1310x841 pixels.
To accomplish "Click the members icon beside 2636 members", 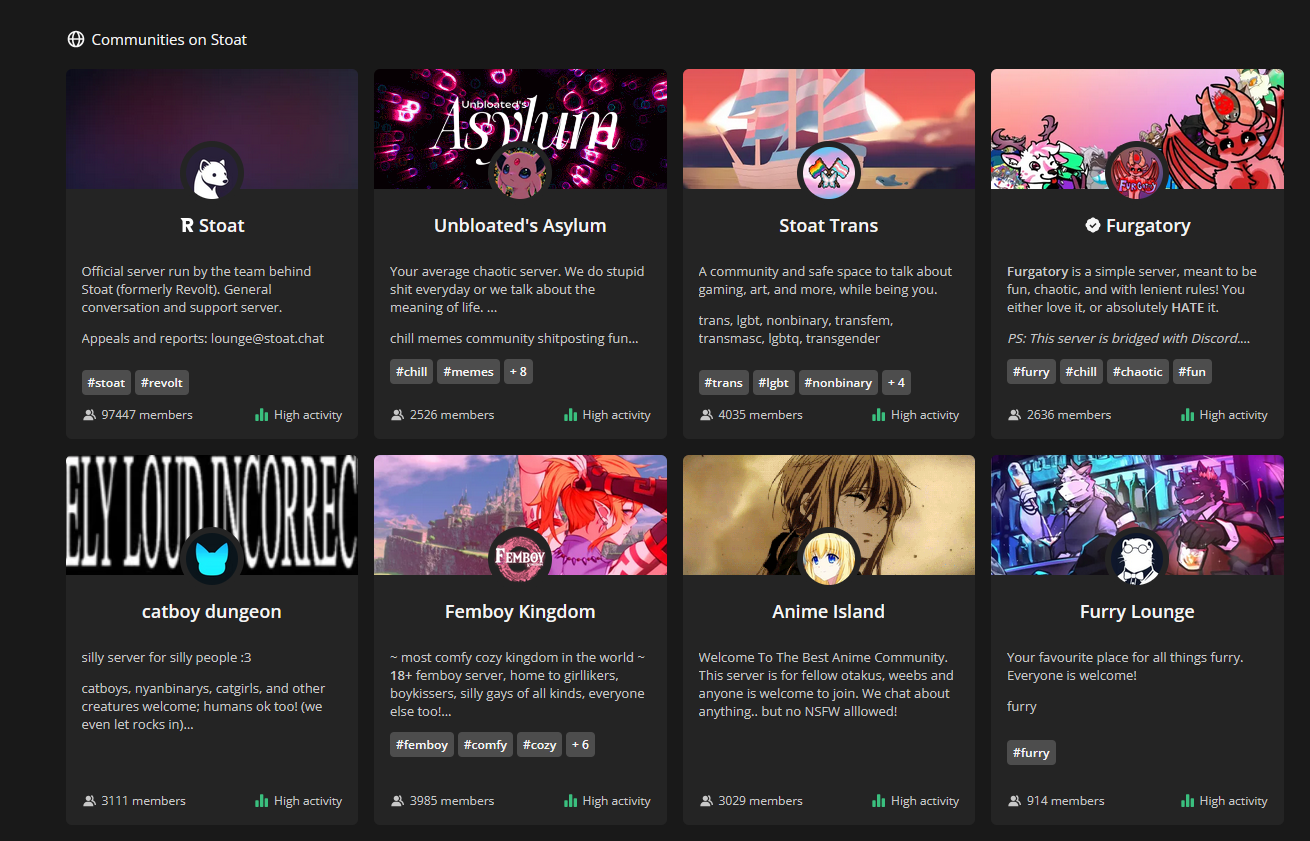I will click(x=1015, y=415).
